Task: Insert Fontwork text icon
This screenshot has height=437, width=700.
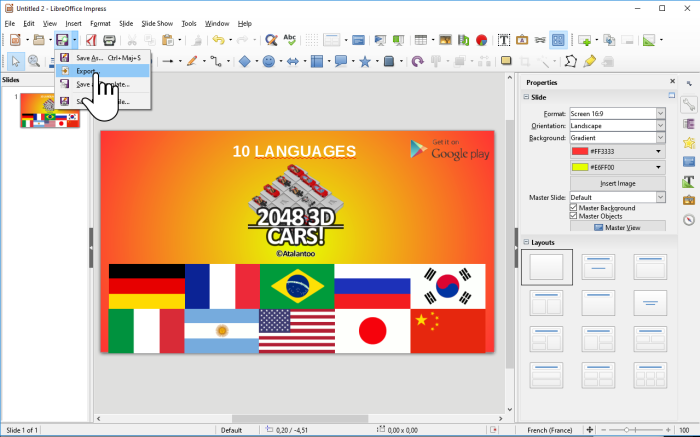Action: [521, 40]
